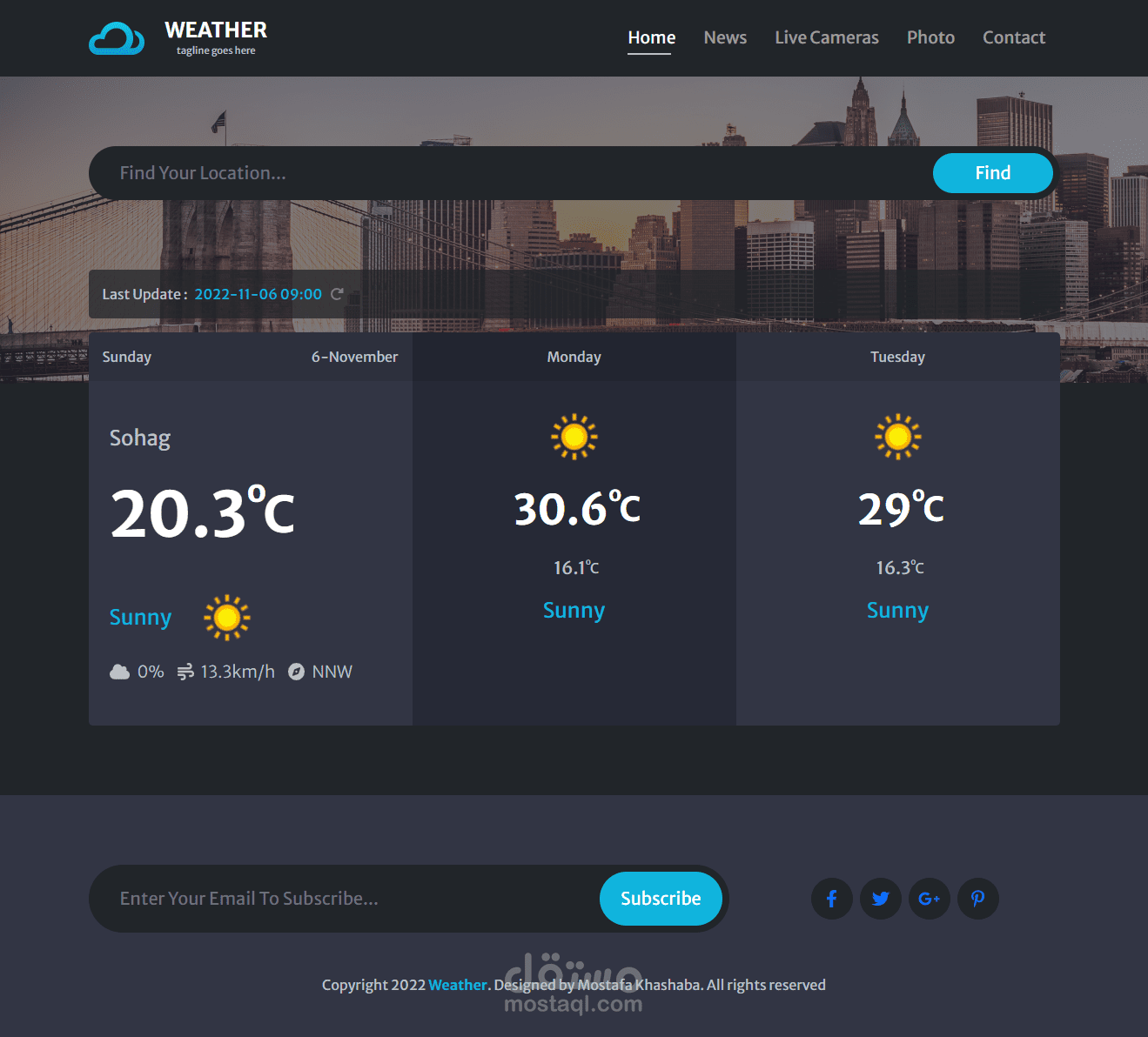Click the sun icon on Tuesday's forecast
The height and width of the screenshot is (1037, 1148).
click(x=897, y=436)
